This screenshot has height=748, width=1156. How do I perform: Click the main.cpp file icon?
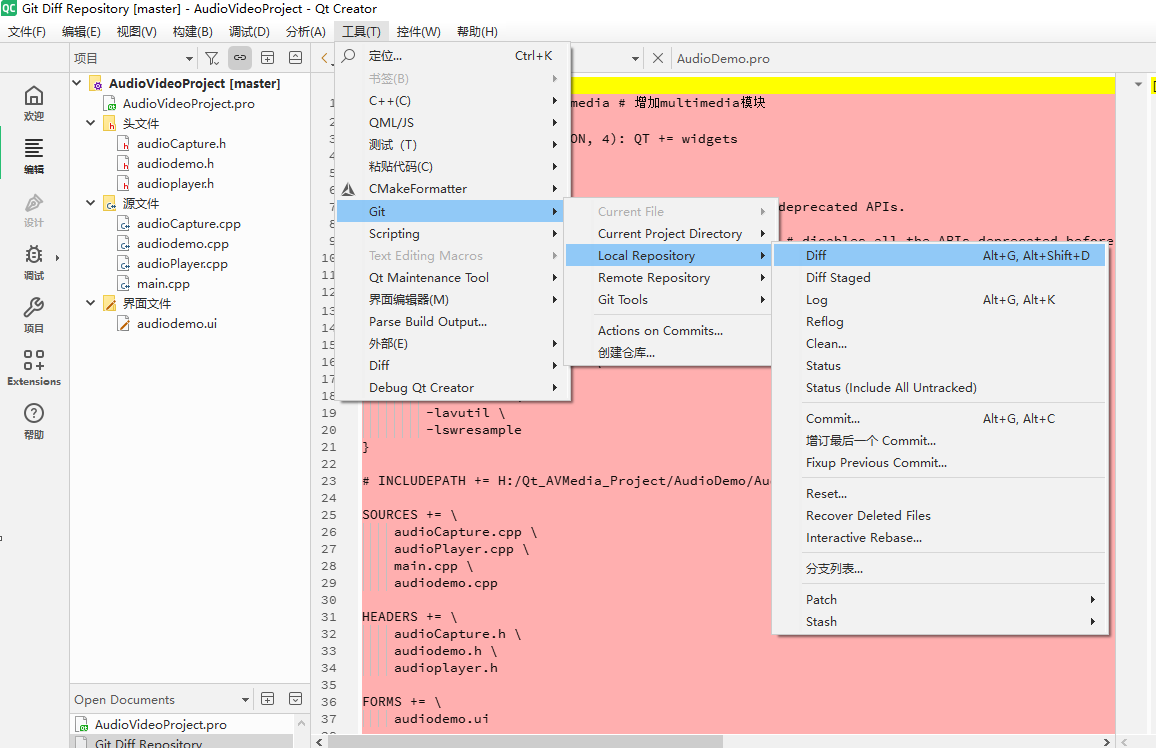click(124, 284)
